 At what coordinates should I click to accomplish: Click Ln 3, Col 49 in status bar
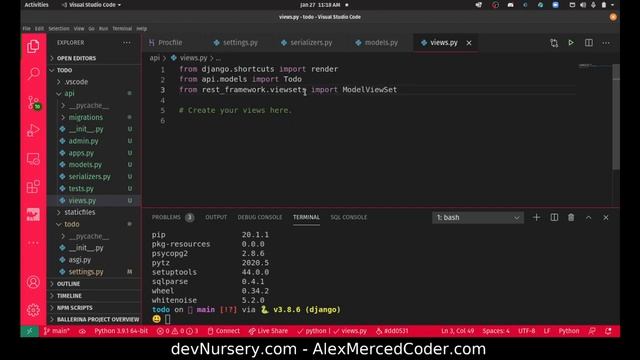(458, 331)
